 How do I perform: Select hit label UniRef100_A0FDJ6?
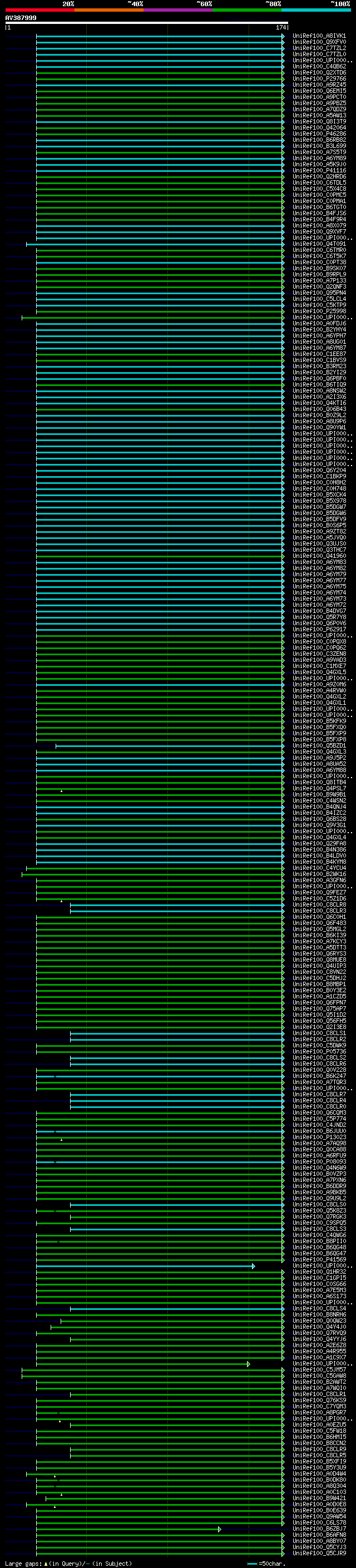(x=319, y=323)
